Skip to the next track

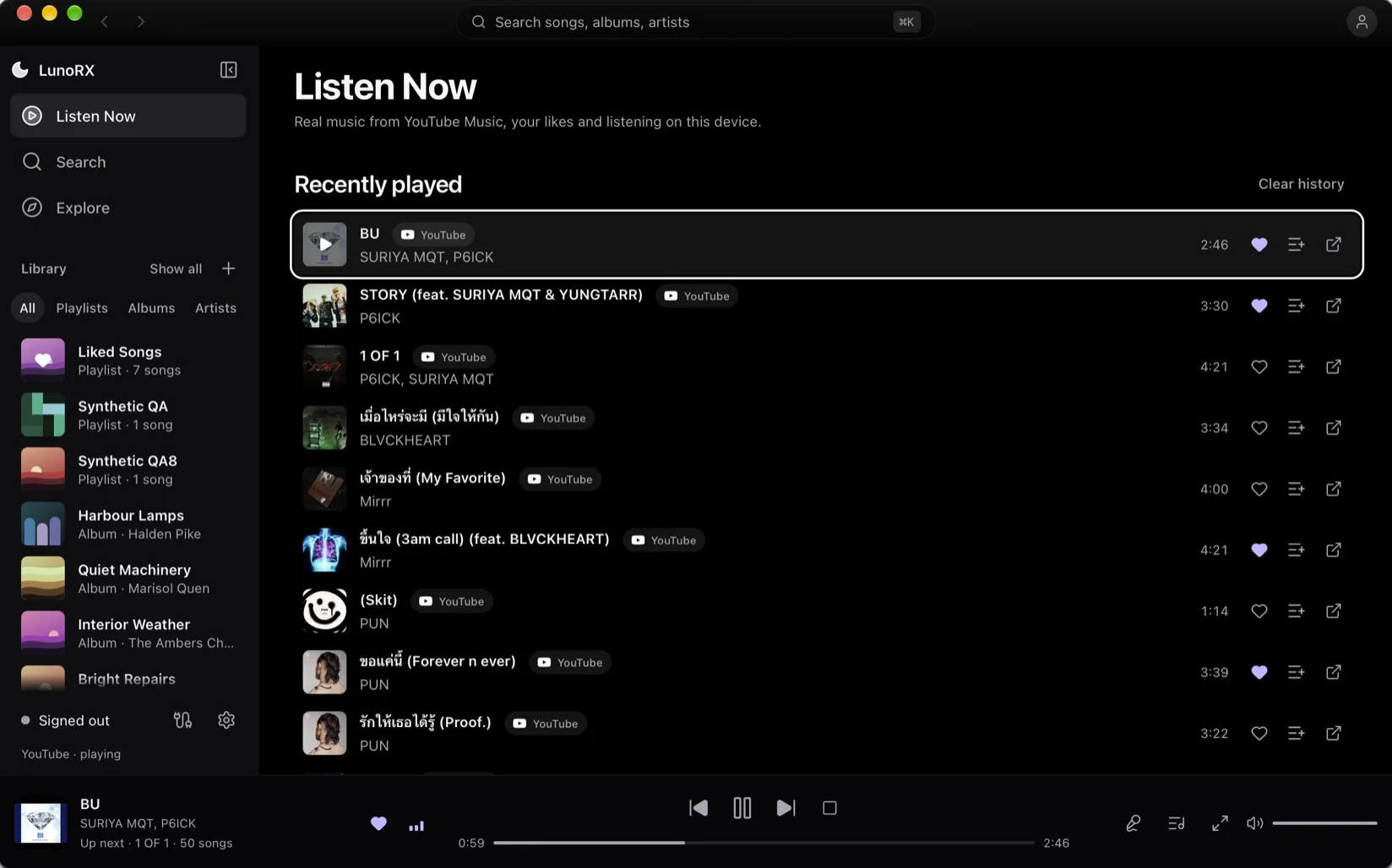(786, 808)
